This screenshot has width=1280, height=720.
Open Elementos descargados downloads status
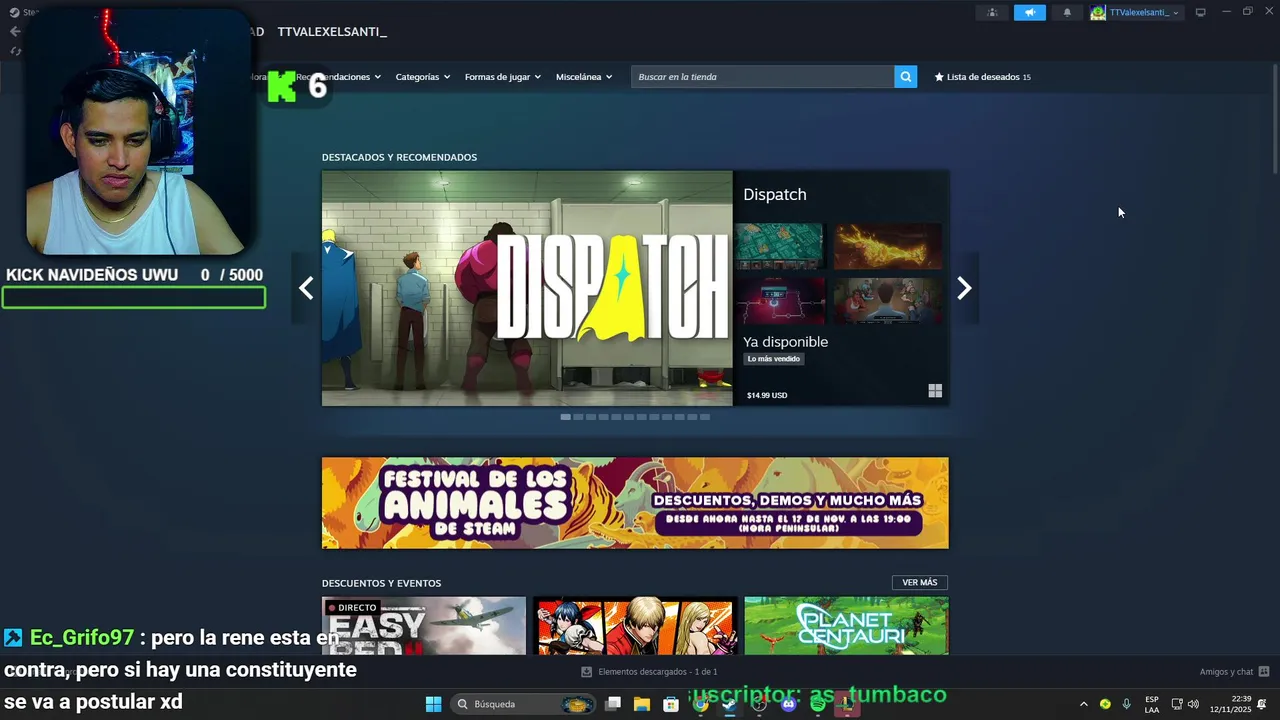[649, 672]
